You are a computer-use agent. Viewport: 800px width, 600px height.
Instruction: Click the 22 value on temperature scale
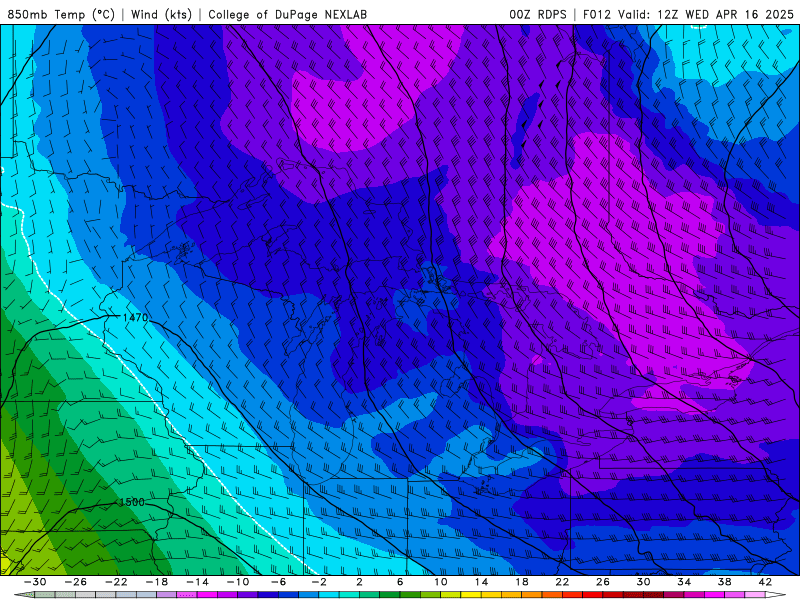[x=562, y=582]
